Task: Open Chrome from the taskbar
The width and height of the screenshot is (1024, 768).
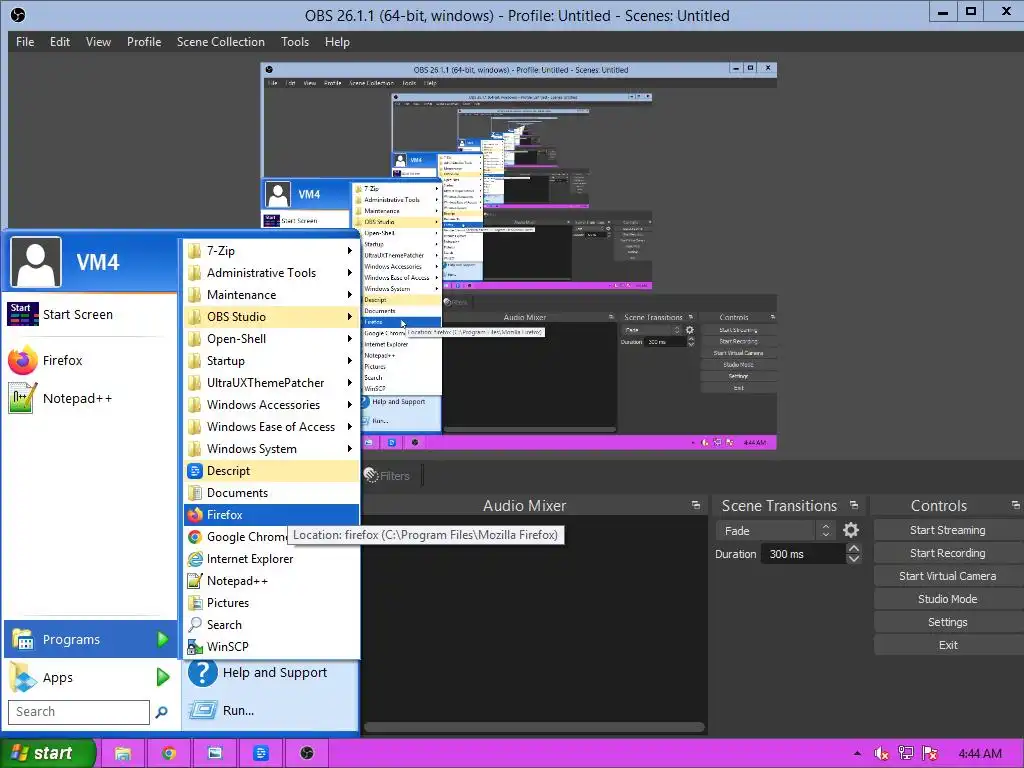Action: [169, 754]
